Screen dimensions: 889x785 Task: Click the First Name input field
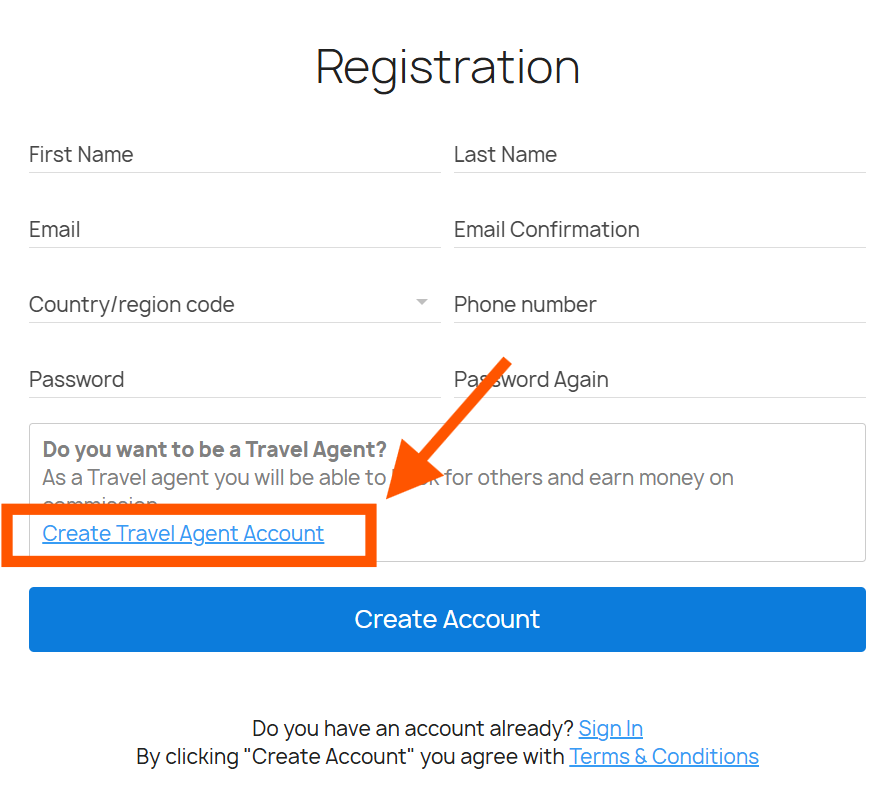pos(234,155)
